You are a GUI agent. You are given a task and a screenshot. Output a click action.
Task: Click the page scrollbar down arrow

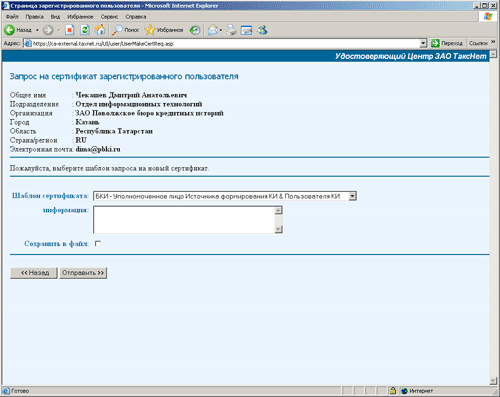click(493, 381)
